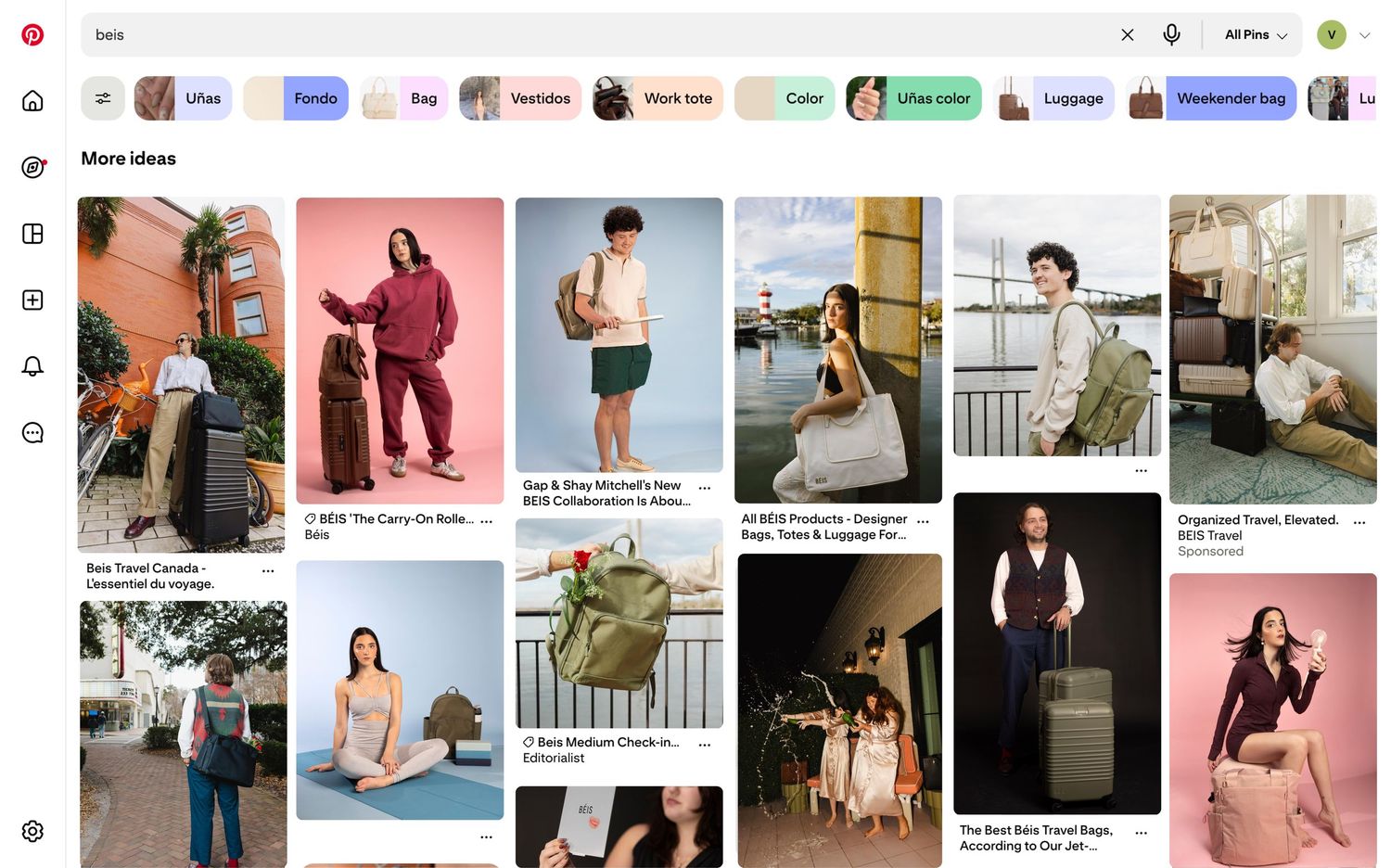Open more options for Organized Travel sponsored pin
The image size is (1391, 868).
pyautogui.click(x=1359, y=522)
